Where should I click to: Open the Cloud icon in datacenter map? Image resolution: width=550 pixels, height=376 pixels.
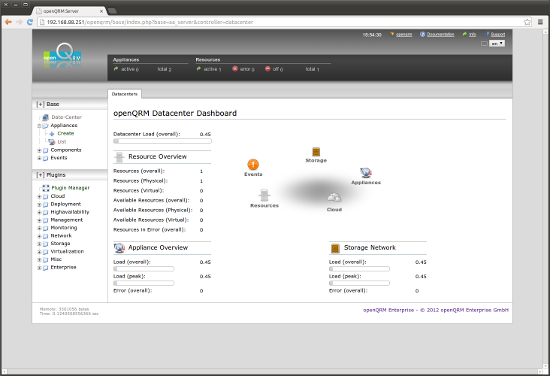point(334,198)
